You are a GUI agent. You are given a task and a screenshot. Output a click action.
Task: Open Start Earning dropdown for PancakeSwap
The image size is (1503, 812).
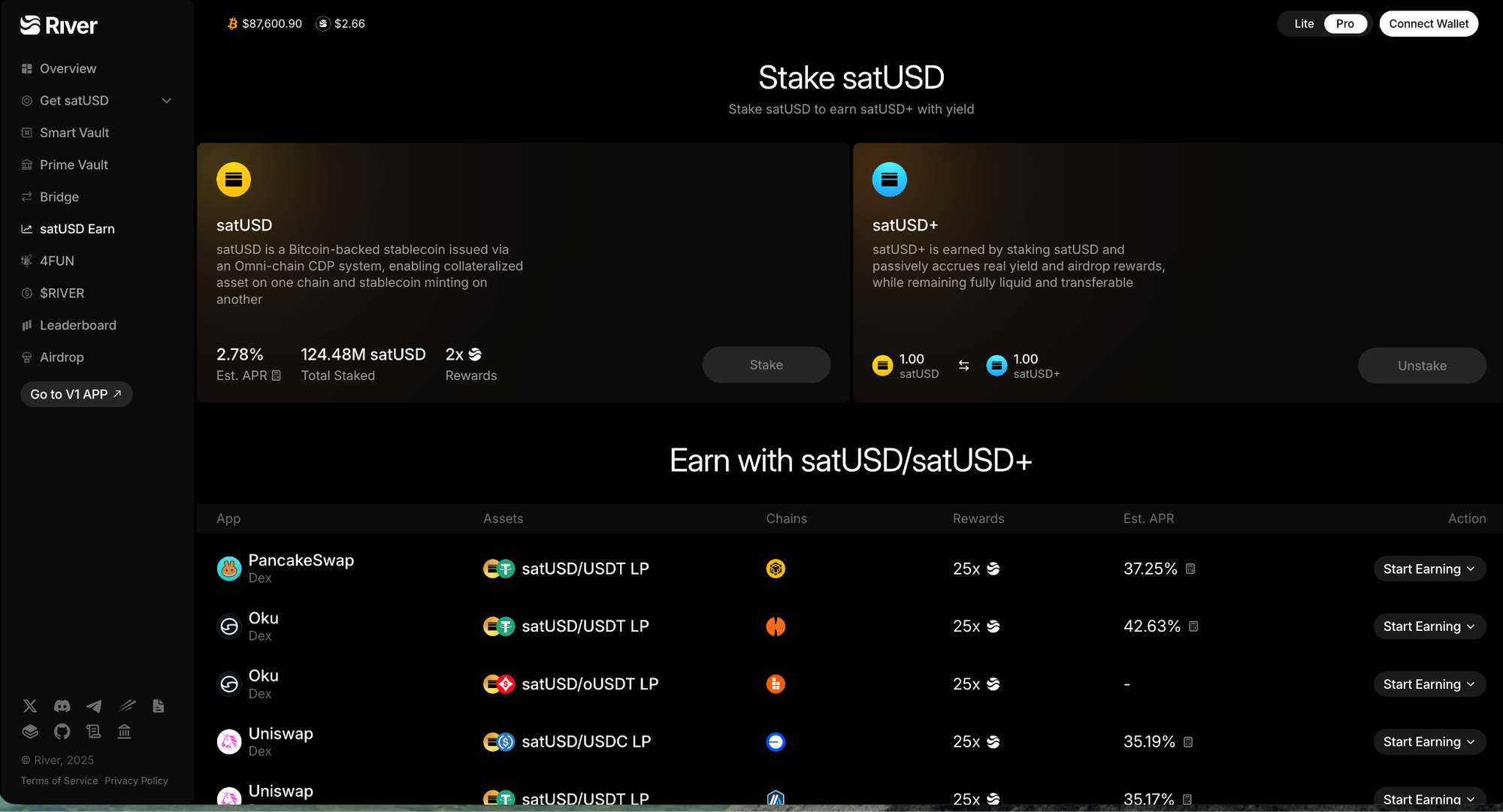click(1429, 569)
